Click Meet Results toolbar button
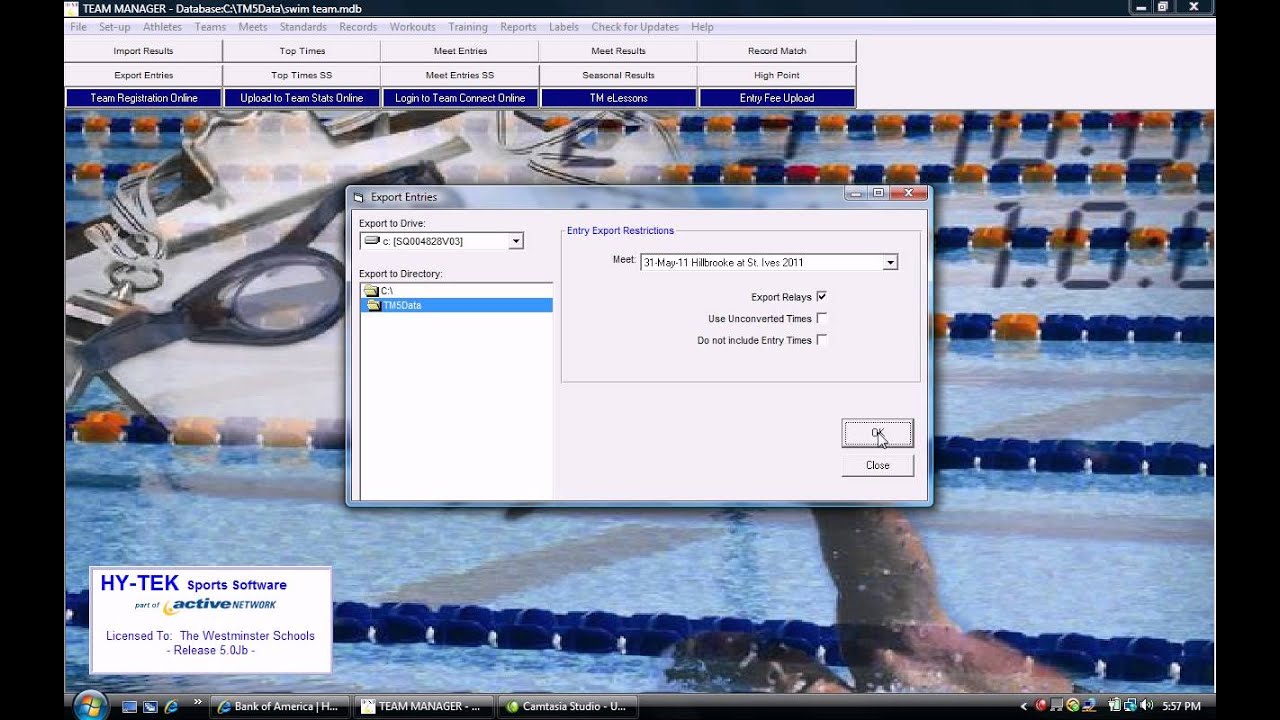 pos(618,51)
